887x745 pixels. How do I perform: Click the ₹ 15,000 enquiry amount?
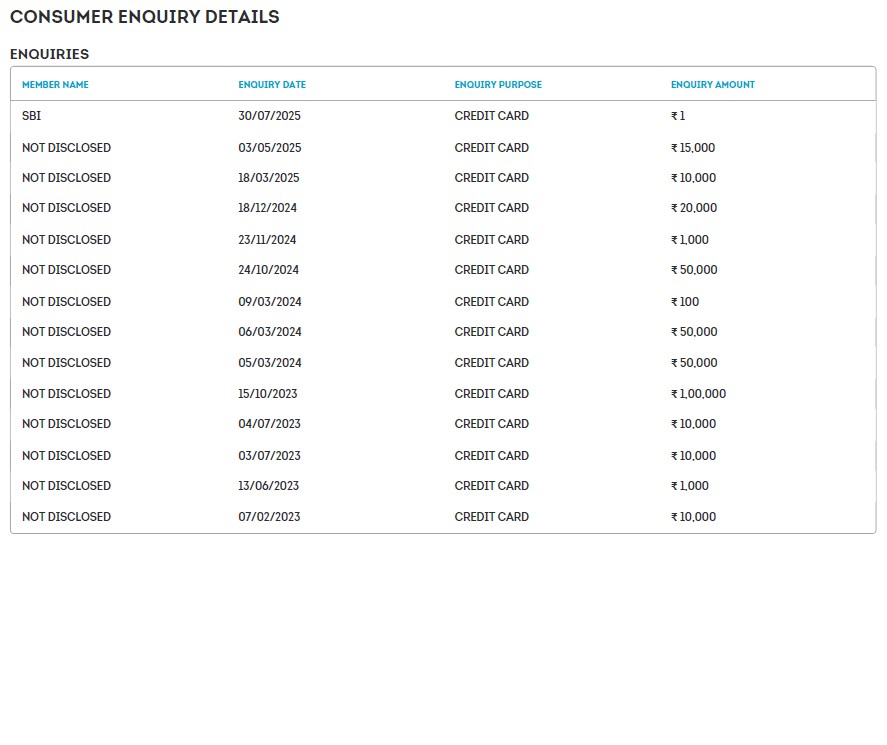[693, 148]
